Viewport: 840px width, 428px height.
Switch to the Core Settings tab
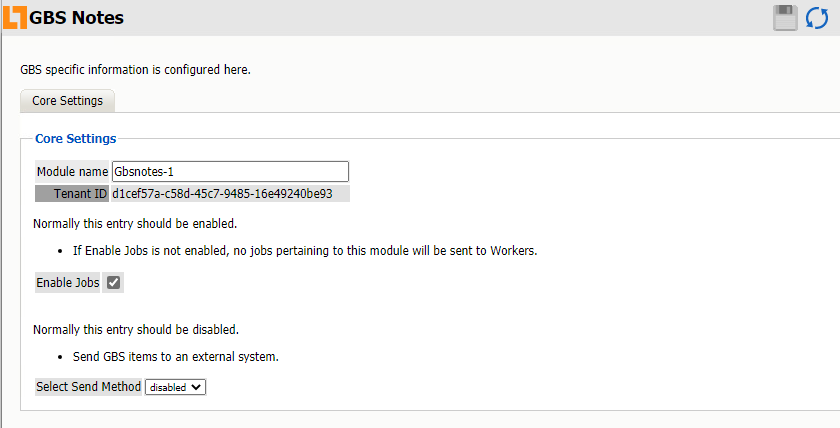[x=67, y=101]
